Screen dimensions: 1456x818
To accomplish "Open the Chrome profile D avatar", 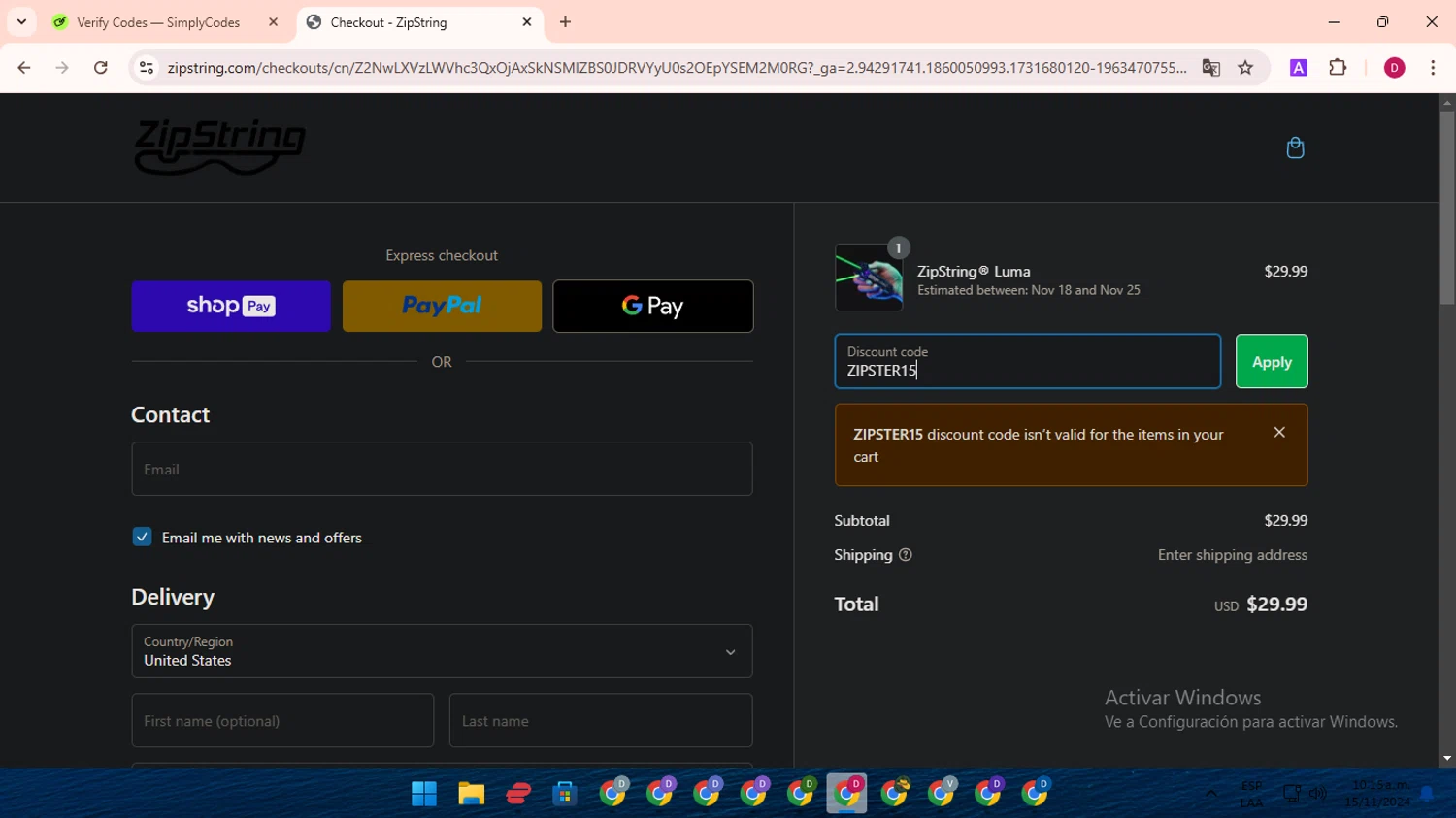I will 1394,68.
